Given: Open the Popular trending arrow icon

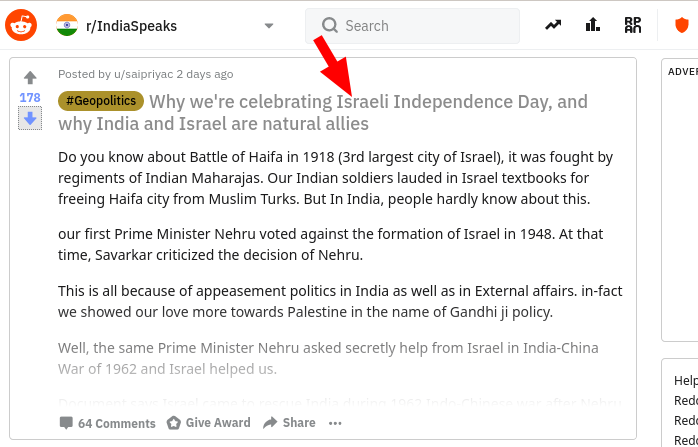Looking at the screenshot, I should click(x=553, y=25).
